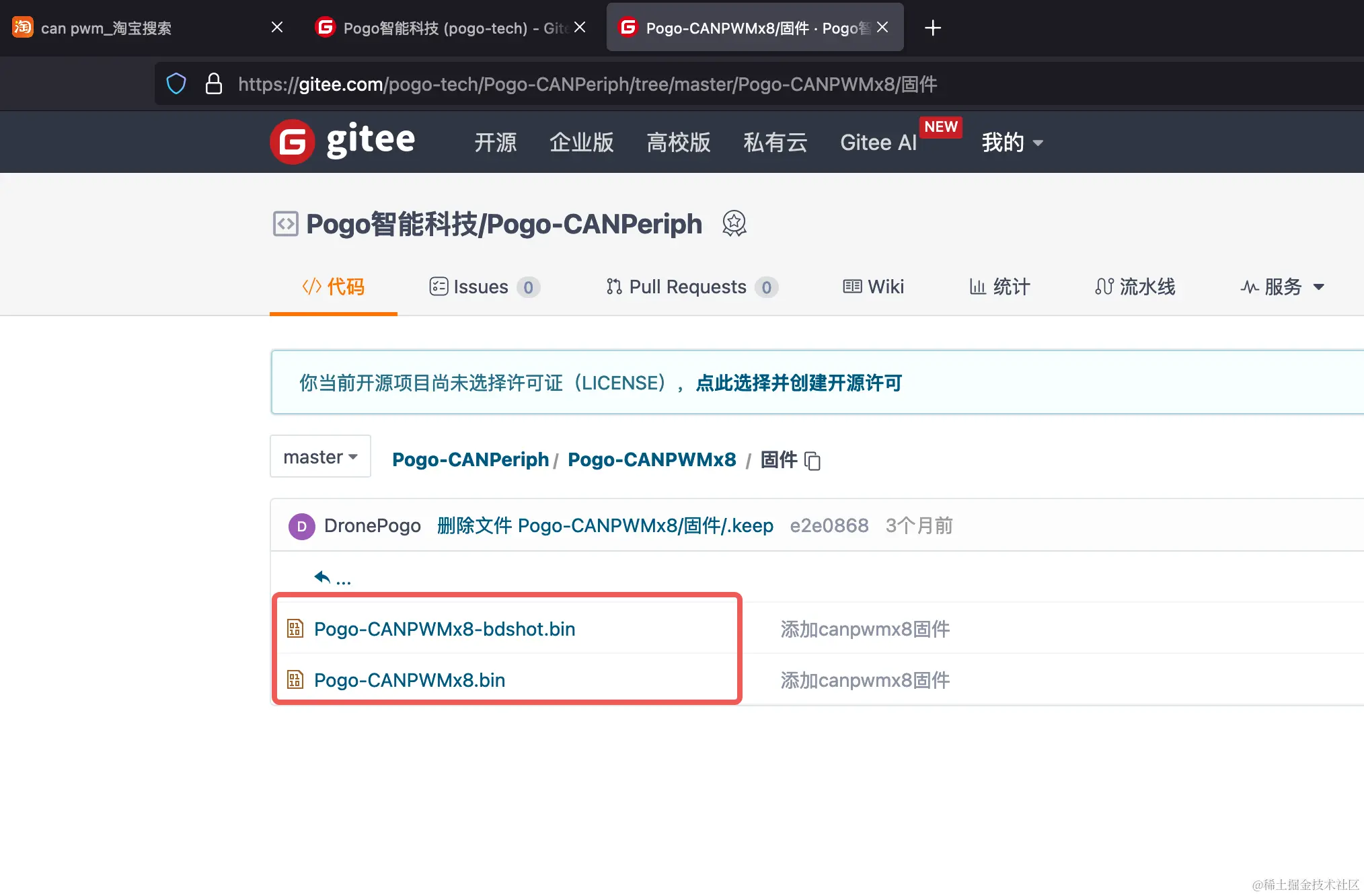Open the 服务 dropdown menu
Viewport: 1364px width, 896px height.
(1282, 287)
